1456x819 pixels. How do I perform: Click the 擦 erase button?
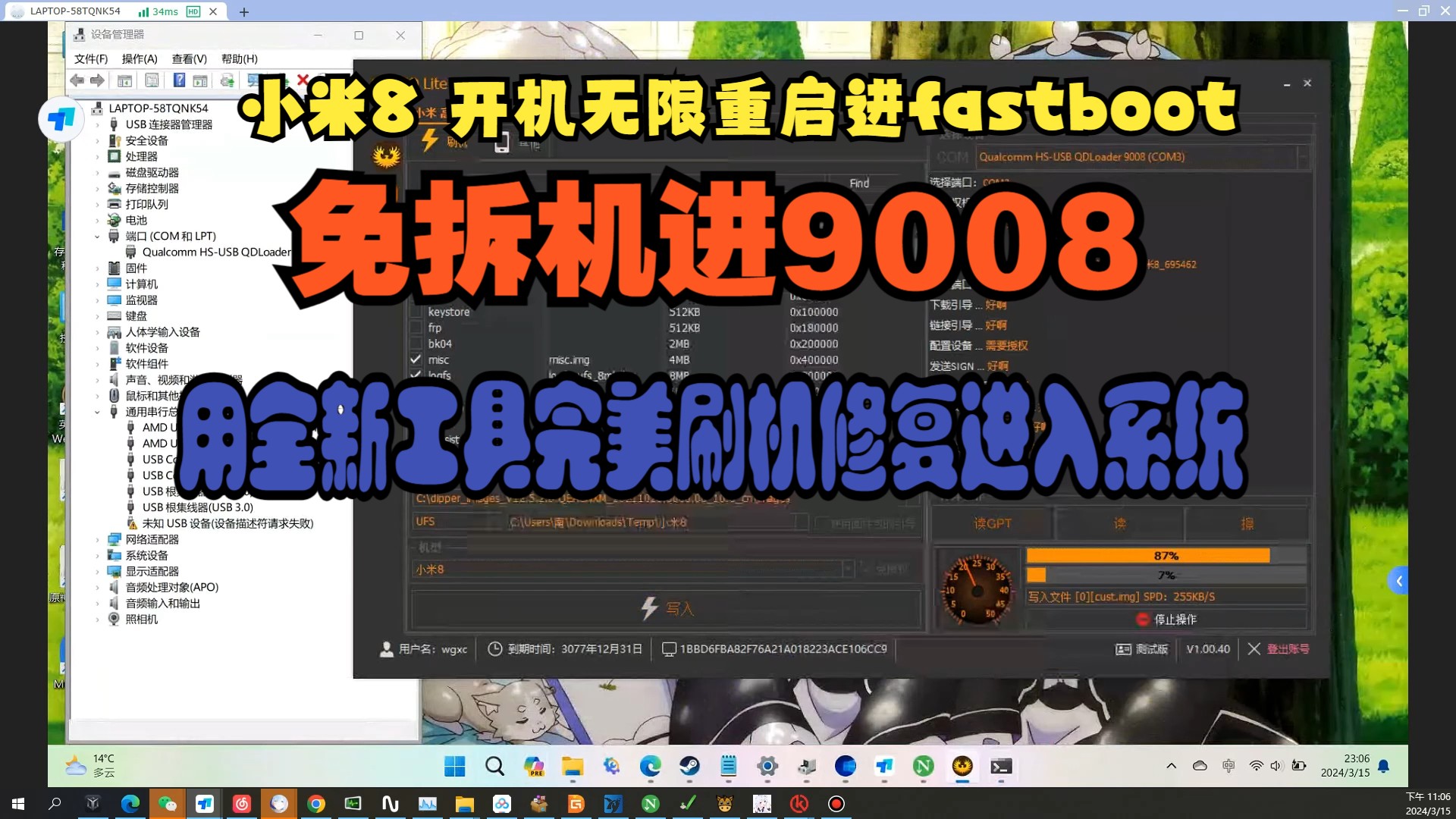click(1247, 523)
